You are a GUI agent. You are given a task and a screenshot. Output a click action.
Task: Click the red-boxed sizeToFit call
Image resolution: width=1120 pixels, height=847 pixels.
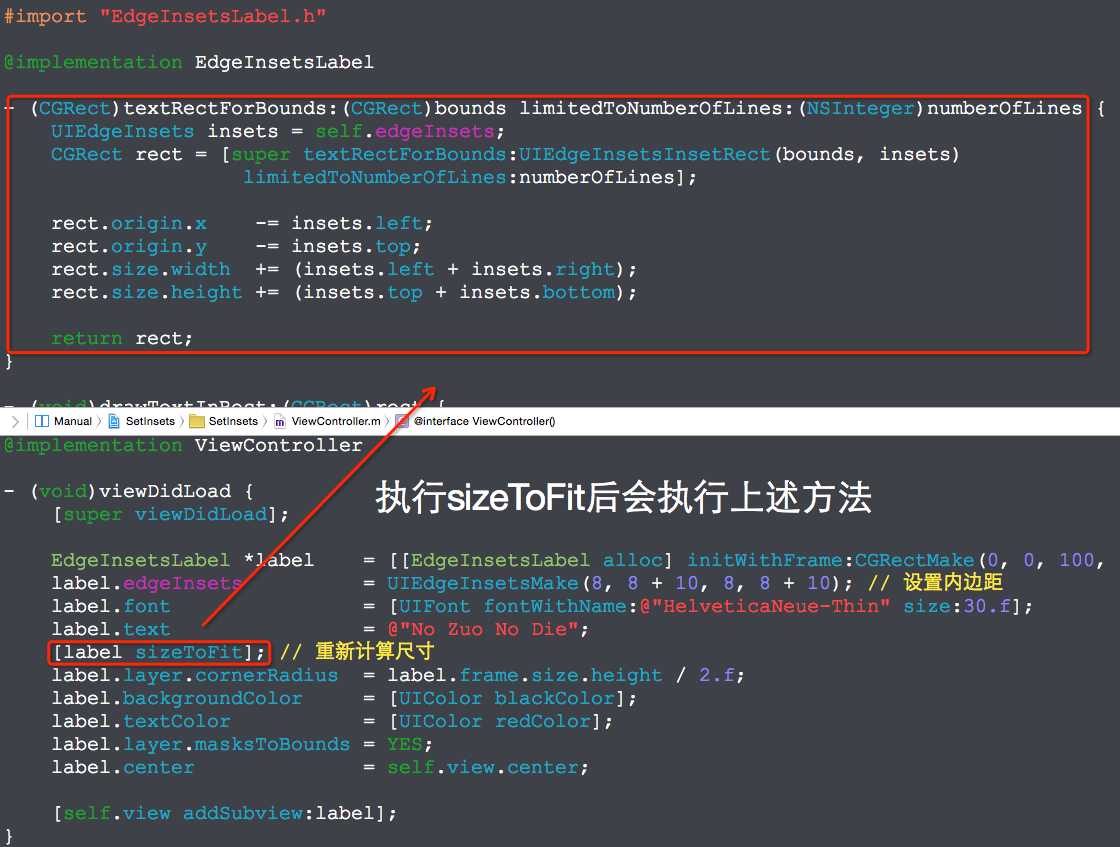point(156,652)
